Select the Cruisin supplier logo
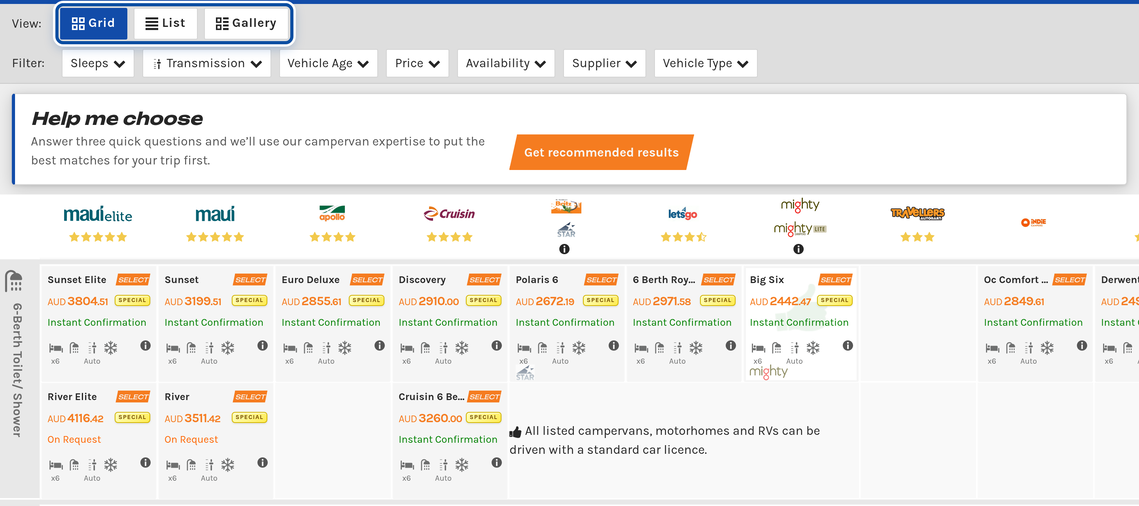The height and width of the screenshot is (506, 1139). click(449, 213)
